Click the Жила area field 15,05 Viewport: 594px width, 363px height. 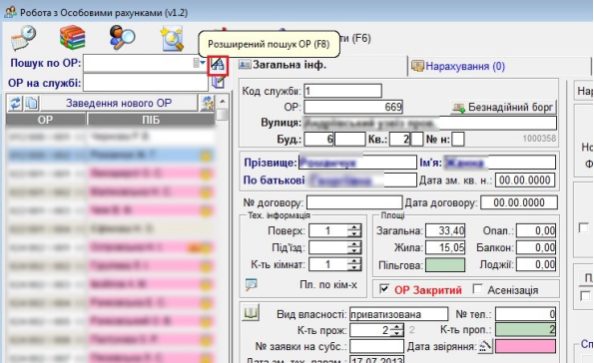pos(445,247)
